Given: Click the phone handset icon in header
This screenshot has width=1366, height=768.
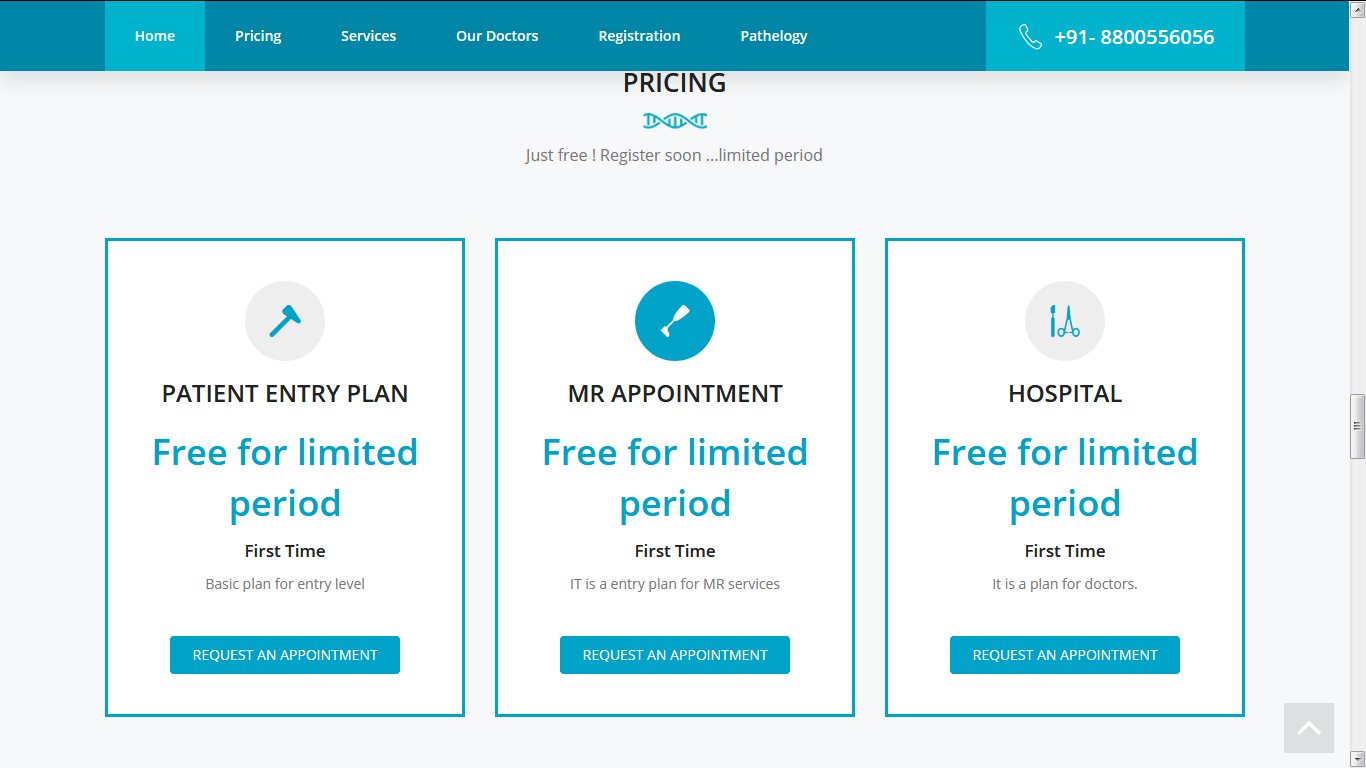Looking at the screenshot, I should pyautogui.click(x=1030, y=37).
